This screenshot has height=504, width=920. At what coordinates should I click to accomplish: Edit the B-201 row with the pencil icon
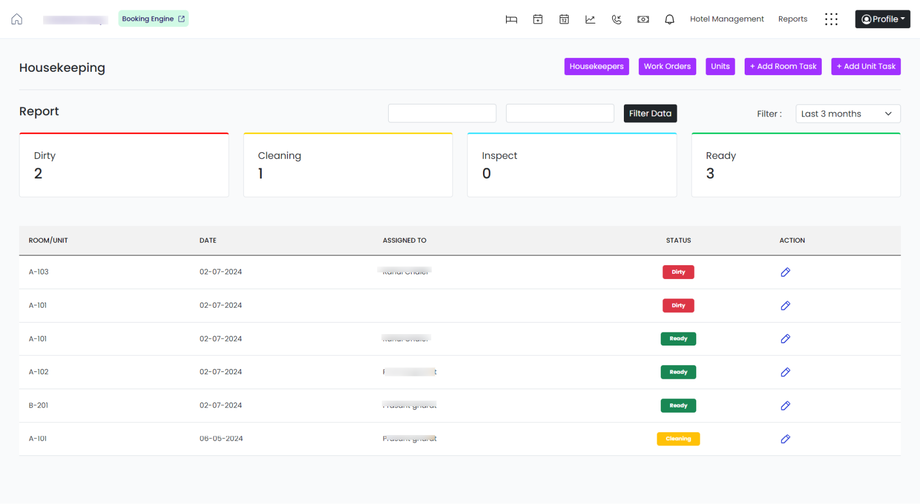pyautogui.click(x=785, y=405)
